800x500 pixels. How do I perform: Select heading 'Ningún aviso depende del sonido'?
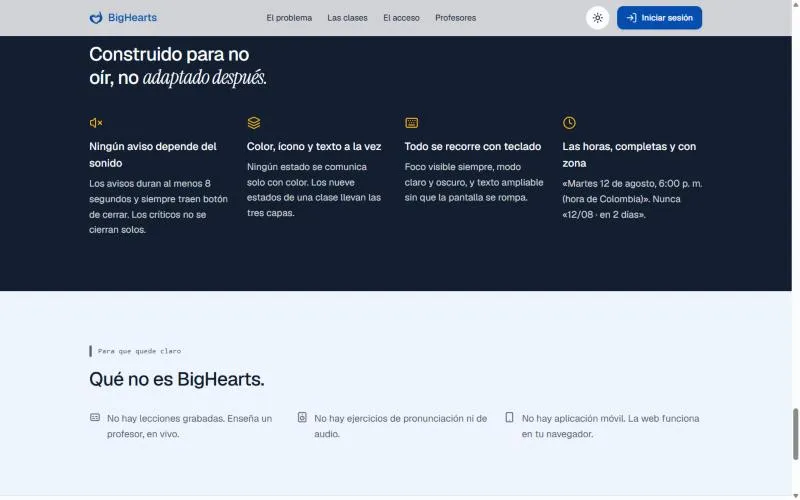click(153, 155)
